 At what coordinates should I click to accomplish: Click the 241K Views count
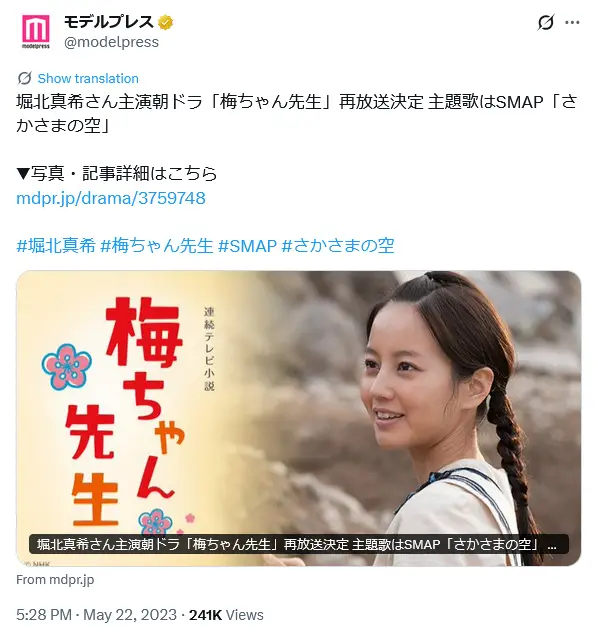click(226, 615)
